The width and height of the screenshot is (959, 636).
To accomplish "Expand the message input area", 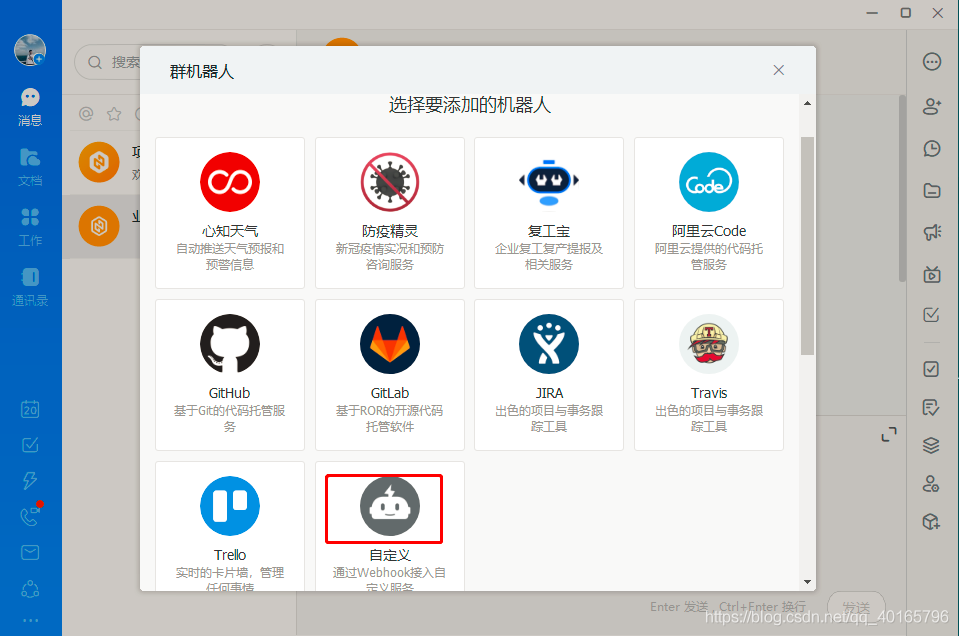I will (x=889, y=434).
